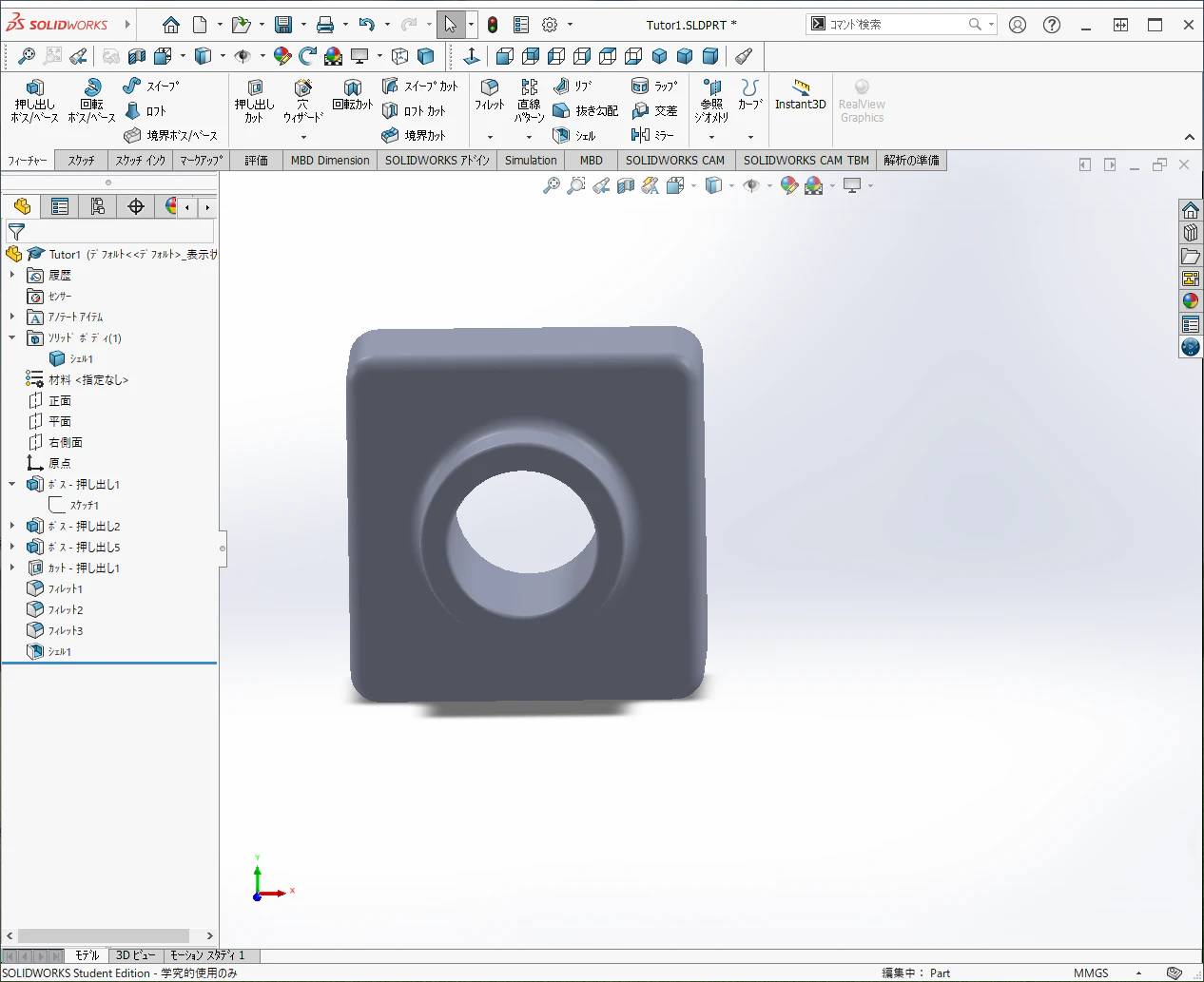This screenshot has height=982, width=1204.
Task: Click the horizontal scrollbar of feature tree
Action: 105,936
